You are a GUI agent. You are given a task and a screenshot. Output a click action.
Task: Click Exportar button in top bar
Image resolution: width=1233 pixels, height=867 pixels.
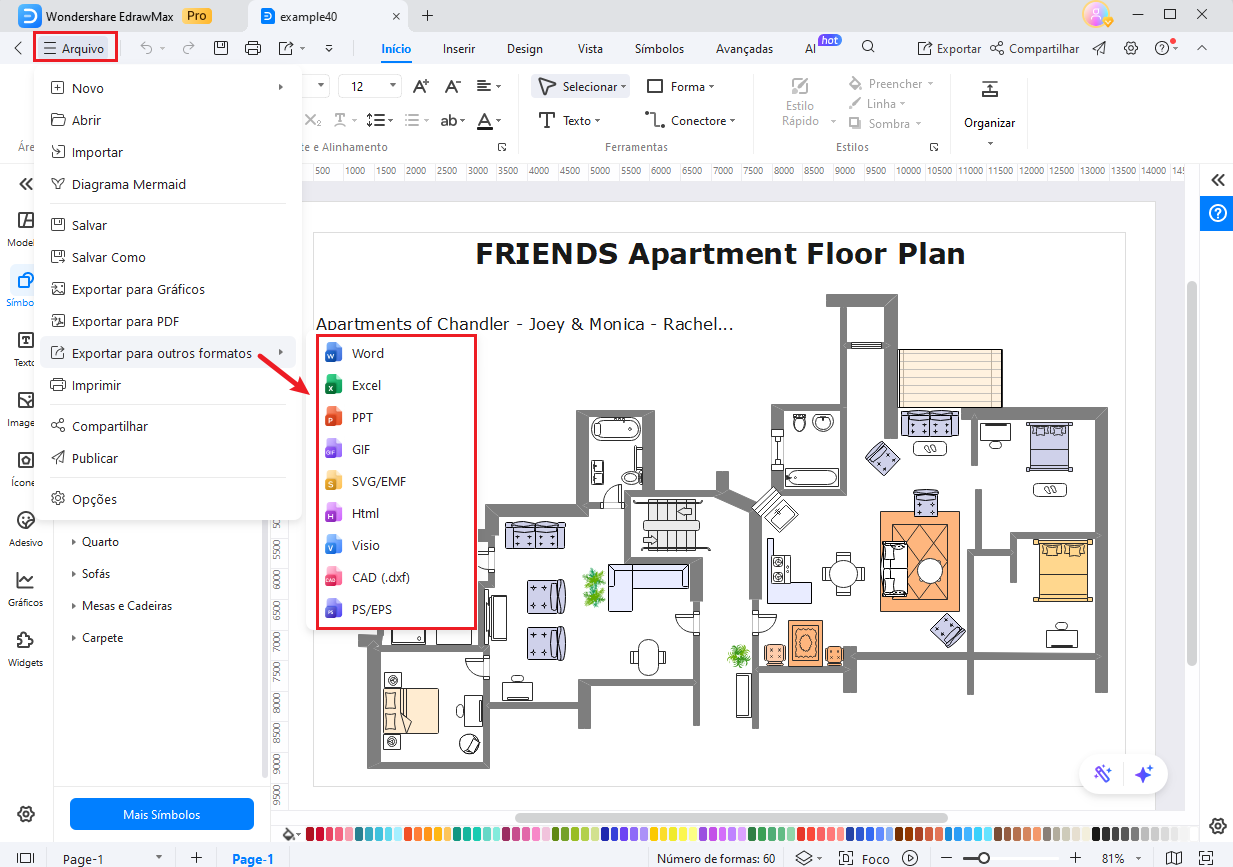tap(949, 48)
